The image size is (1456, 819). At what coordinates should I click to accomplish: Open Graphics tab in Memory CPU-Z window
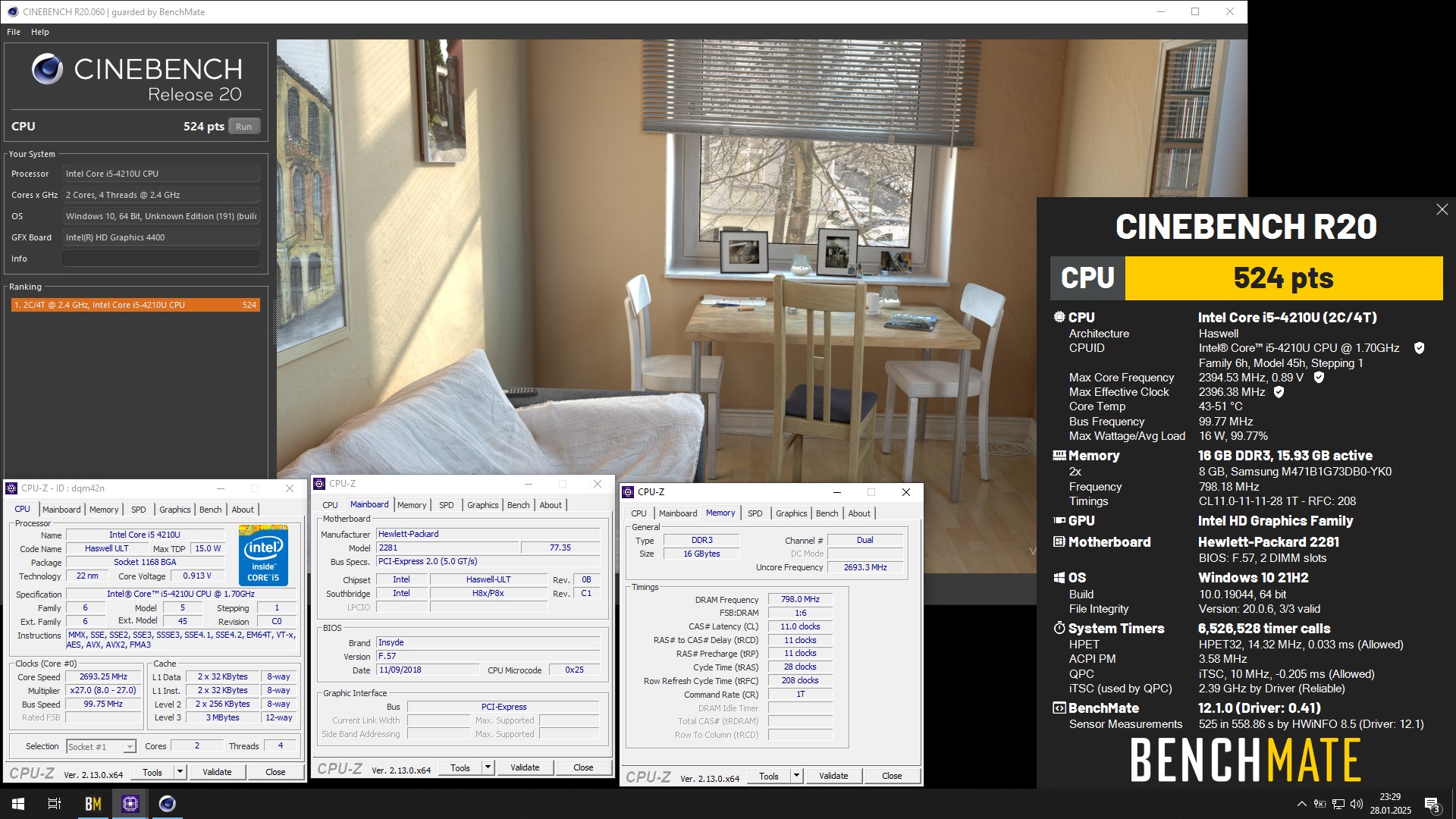point(792,513)
